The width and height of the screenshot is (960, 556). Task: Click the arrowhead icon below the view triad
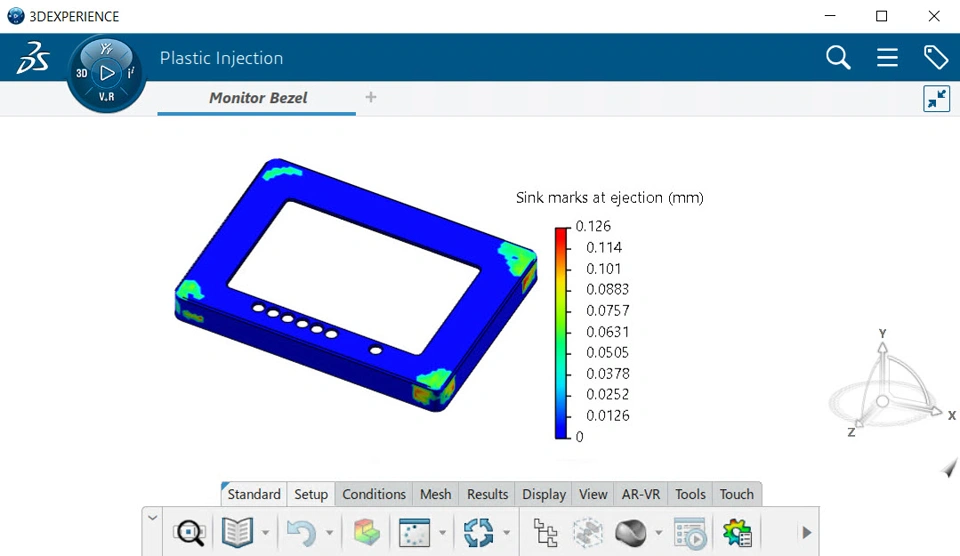[x=949, y=468]
